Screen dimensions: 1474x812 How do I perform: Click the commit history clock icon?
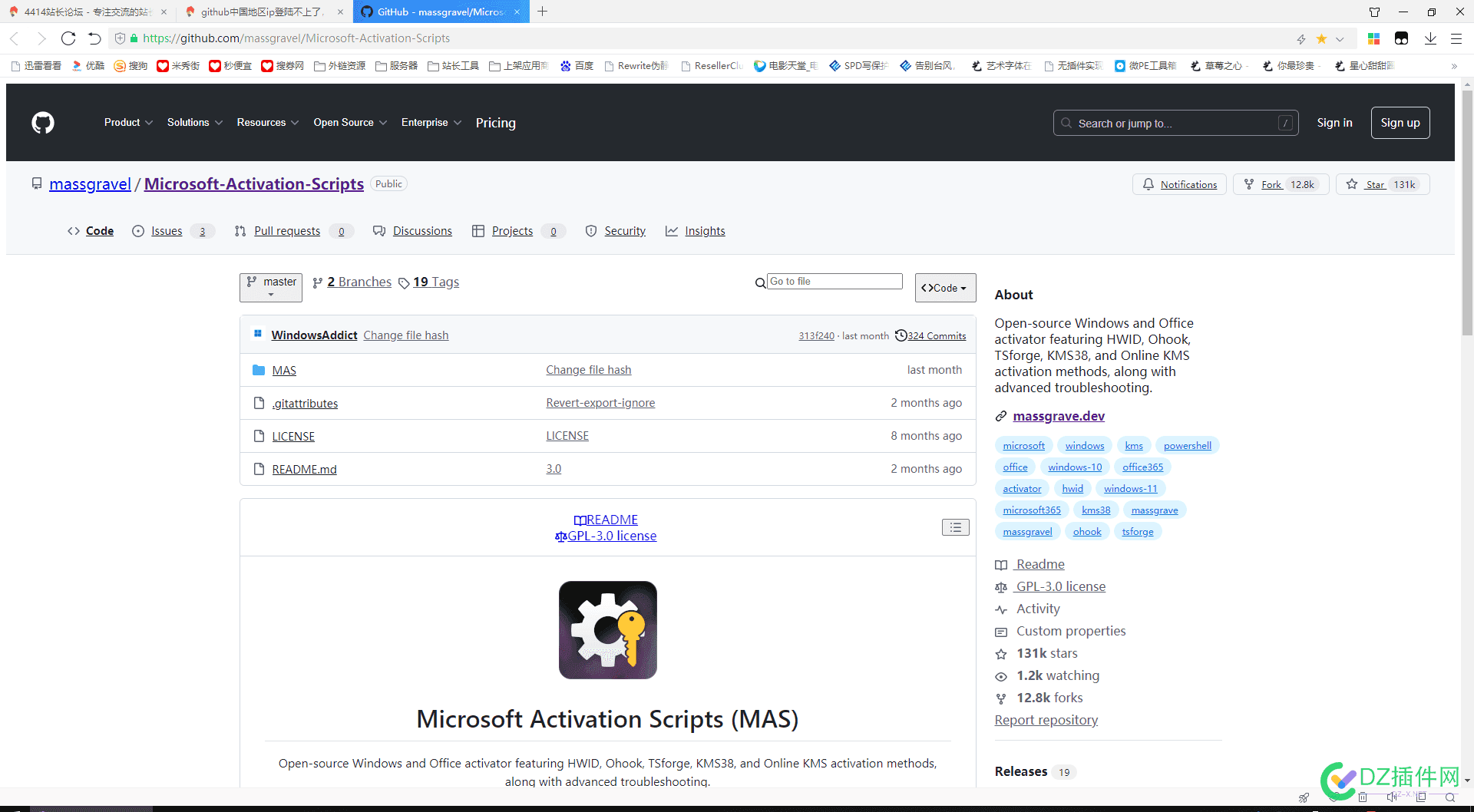point(901,335)
